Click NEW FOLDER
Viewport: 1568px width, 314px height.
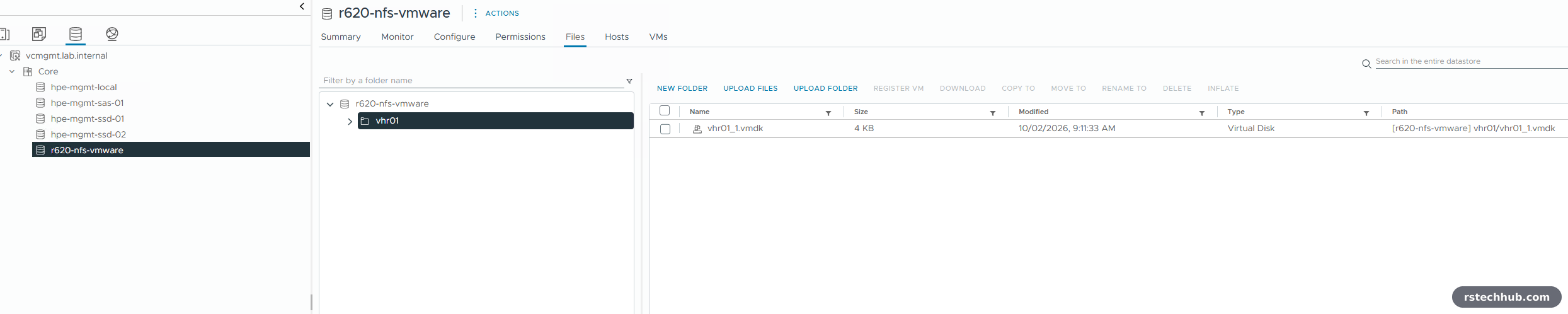pyautogui.click(x=682, y=88)
